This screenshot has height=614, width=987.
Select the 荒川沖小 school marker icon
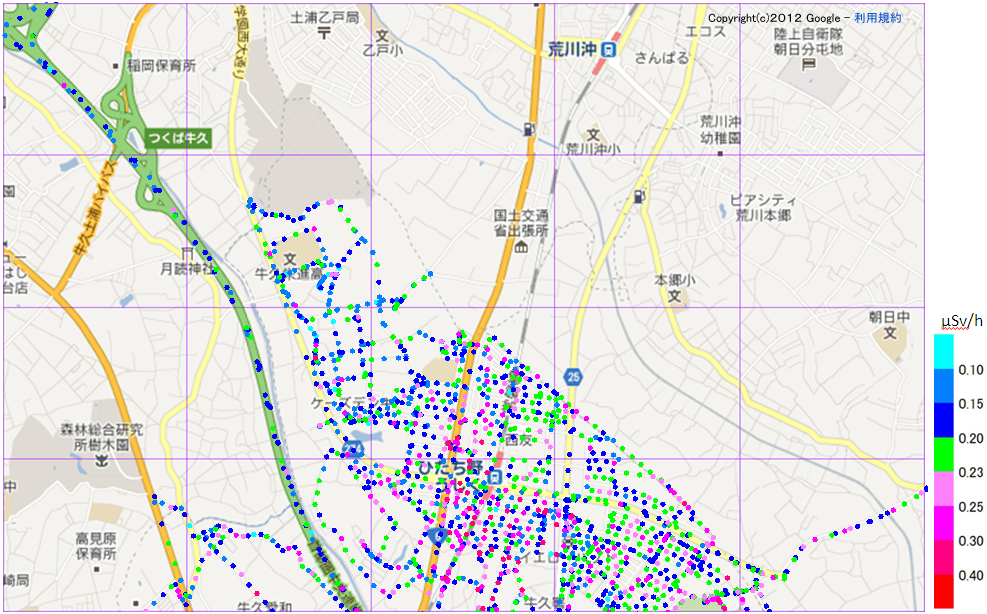coord(593,135)
